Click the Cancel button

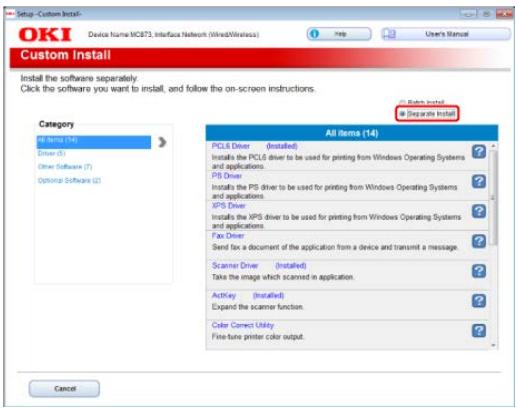click(x=64, y=389)
